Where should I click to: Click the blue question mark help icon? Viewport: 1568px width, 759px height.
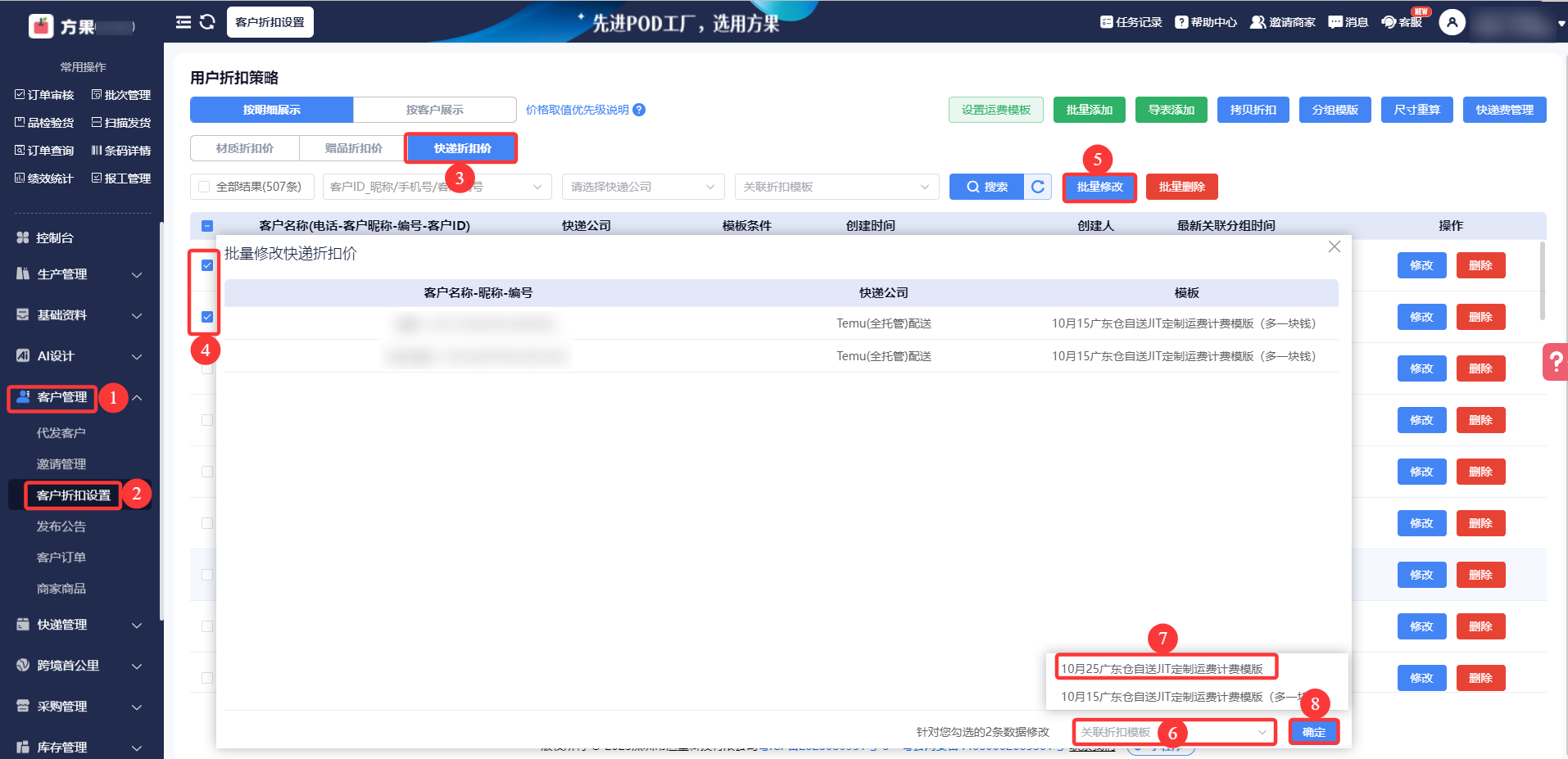639,110
